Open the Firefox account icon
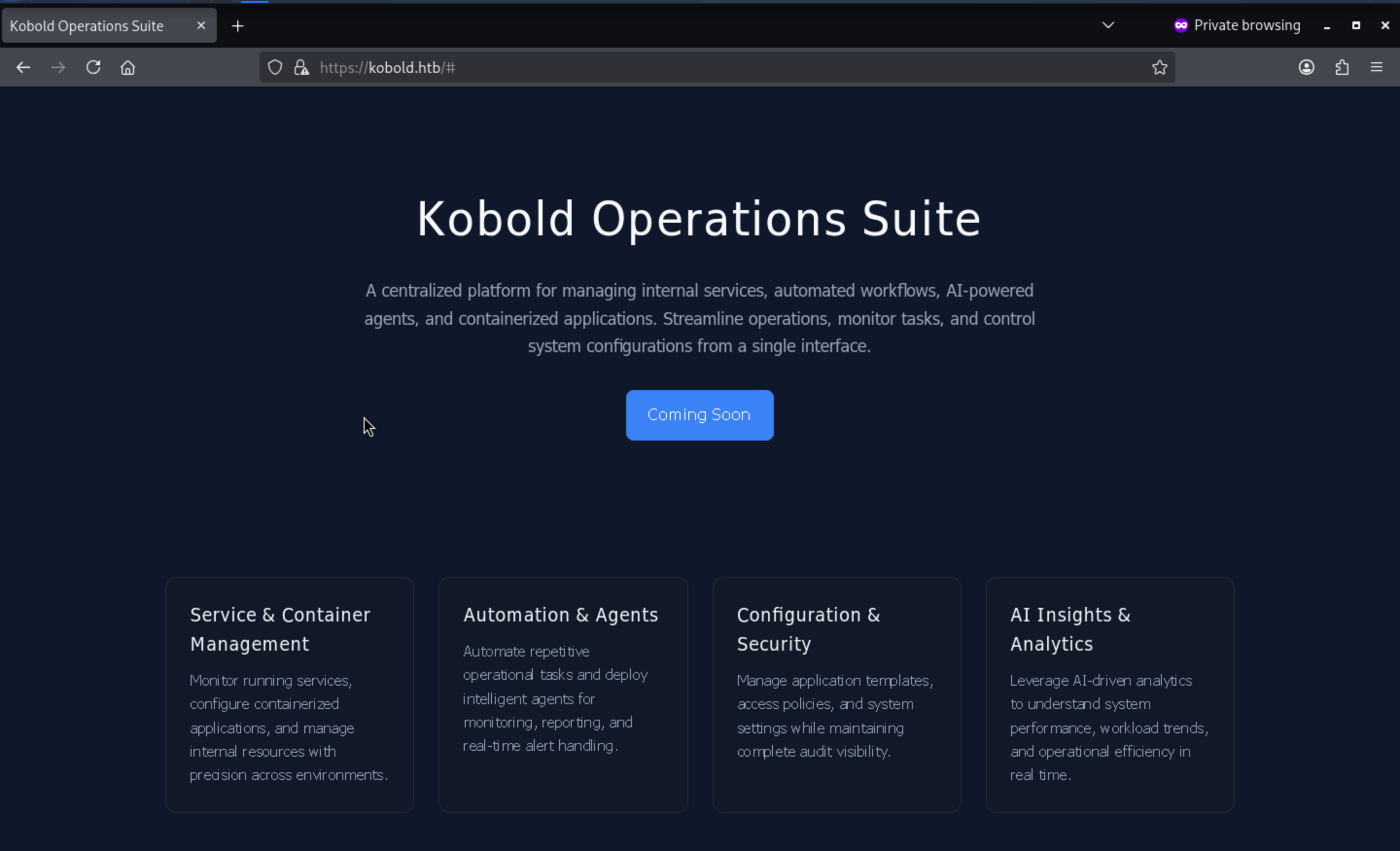1400x851 pixels. (1306, 68)
